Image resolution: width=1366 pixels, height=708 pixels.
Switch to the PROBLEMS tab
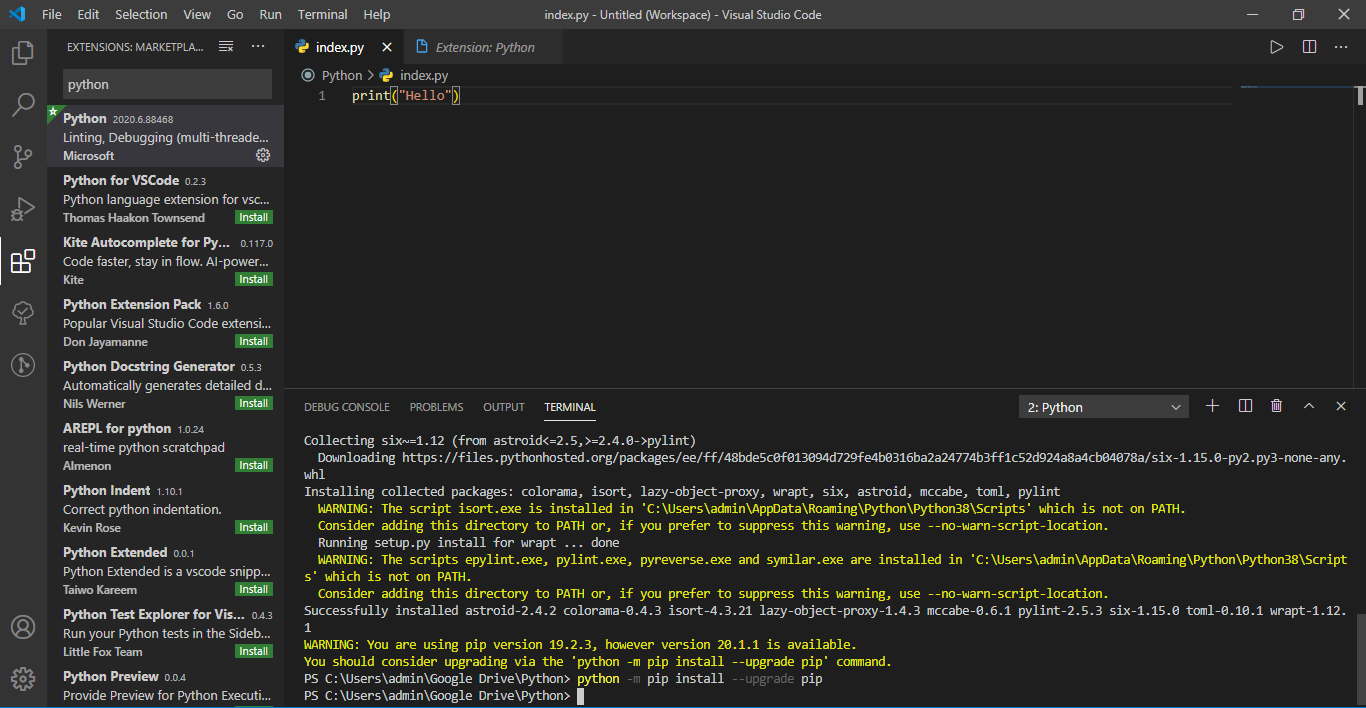(x=436, y=407)
